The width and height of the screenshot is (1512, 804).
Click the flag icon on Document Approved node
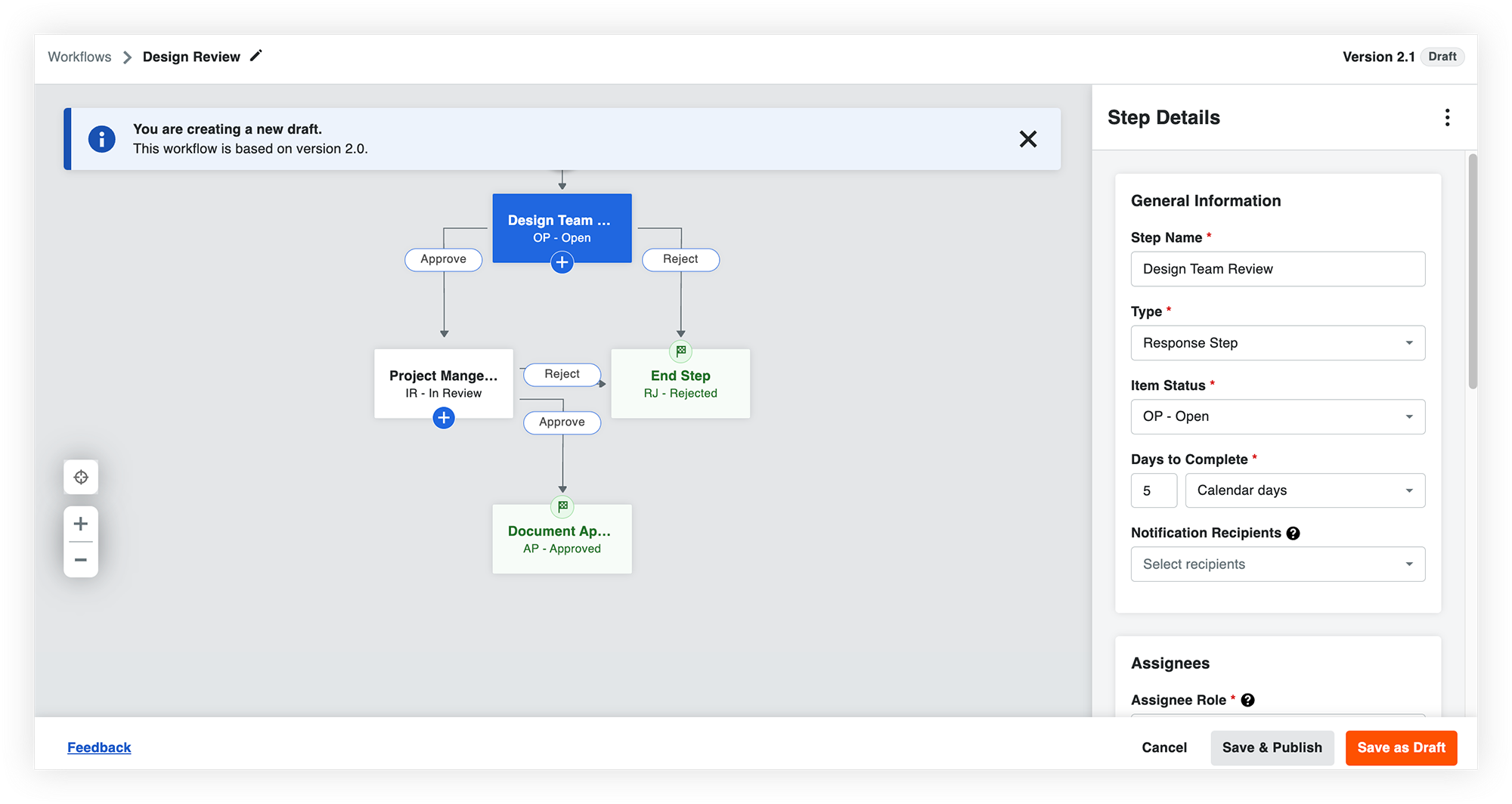(562, 506)
